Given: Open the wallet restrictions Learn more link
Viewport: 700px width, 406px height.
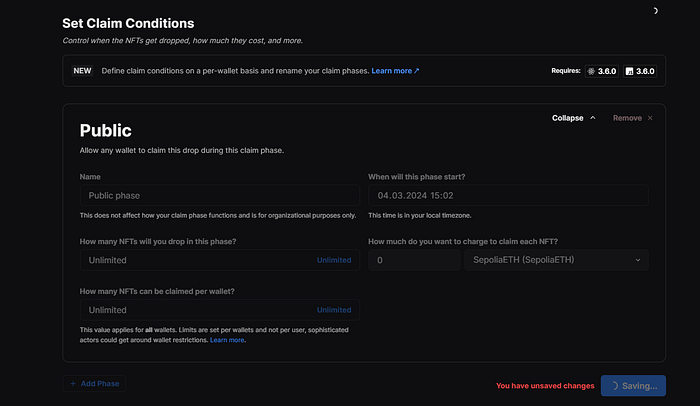Looking at the screenshot, I should 227,340.
